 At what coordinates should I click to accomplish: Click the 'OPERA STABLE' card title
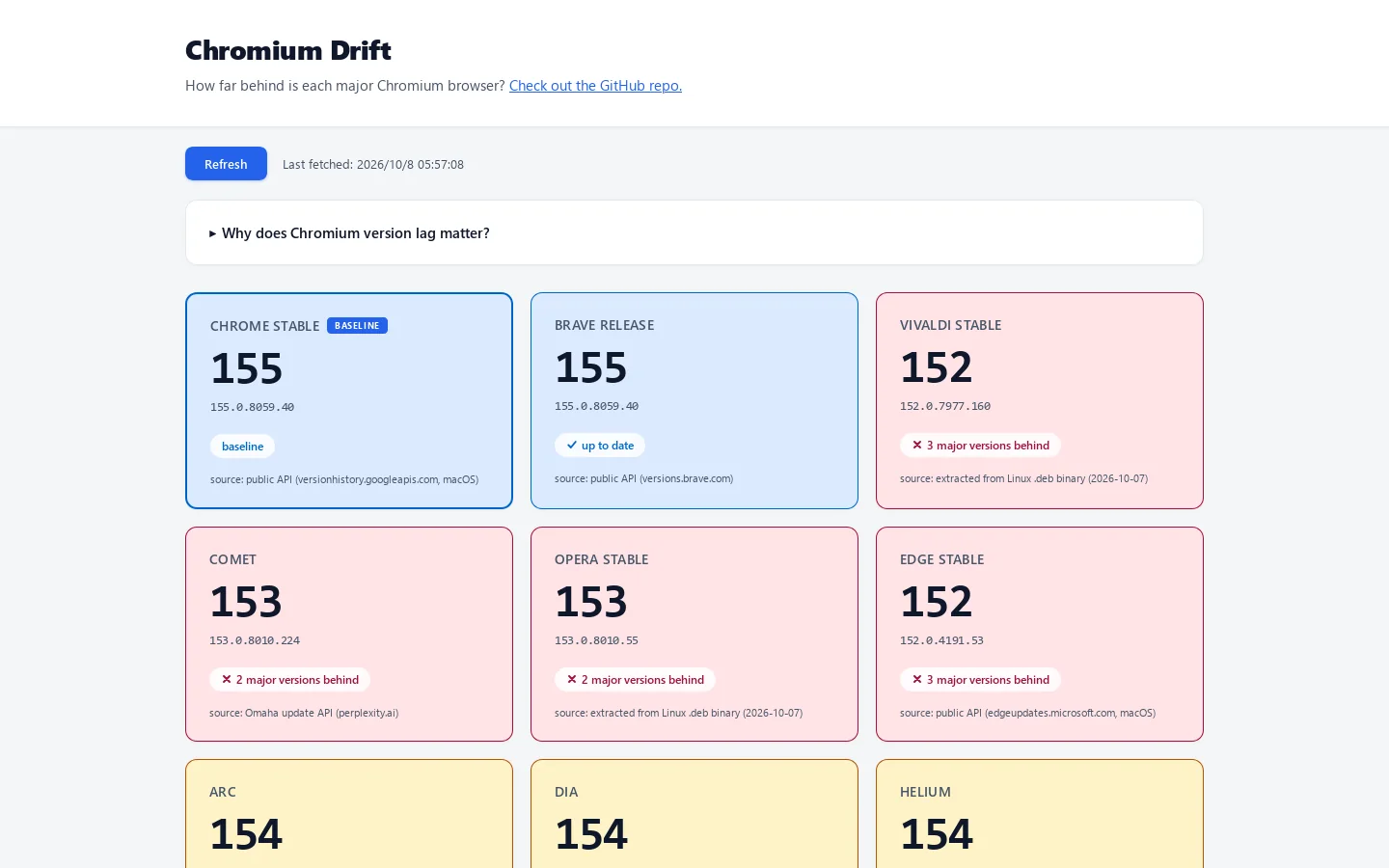[601, 559]
